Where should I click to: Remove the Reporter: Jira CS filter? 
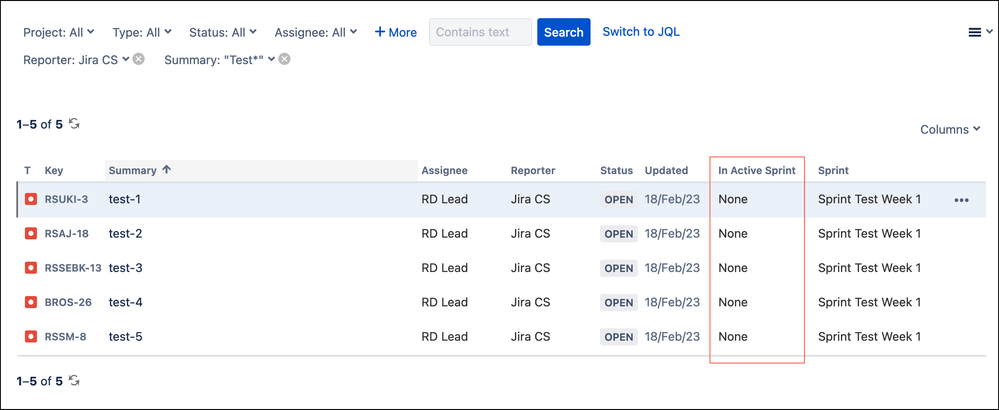point(138,59)
